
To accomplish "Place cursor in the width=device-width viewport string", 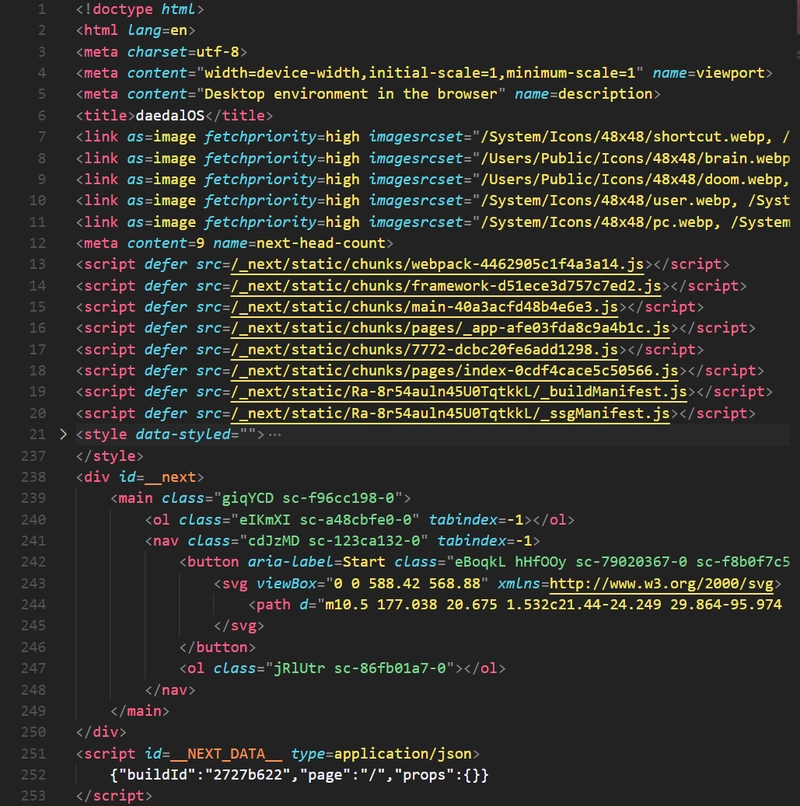I will (420, 73).
